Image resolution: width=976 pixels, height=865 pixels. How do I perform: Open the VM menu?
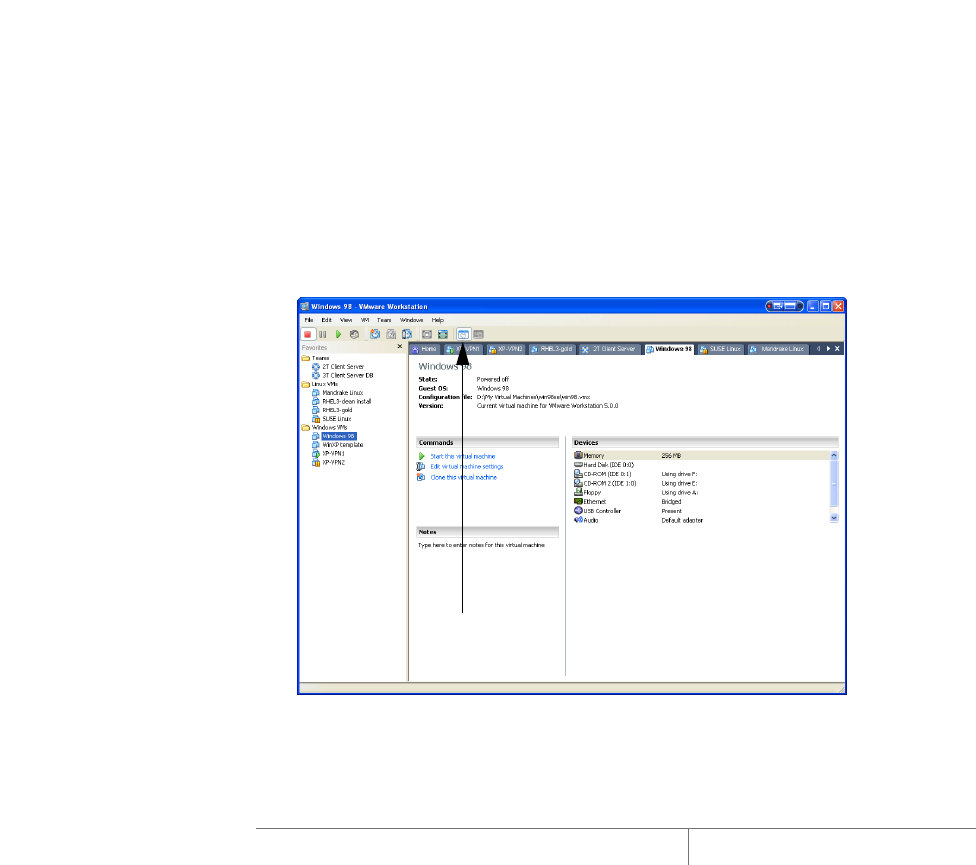coord(365,320)
